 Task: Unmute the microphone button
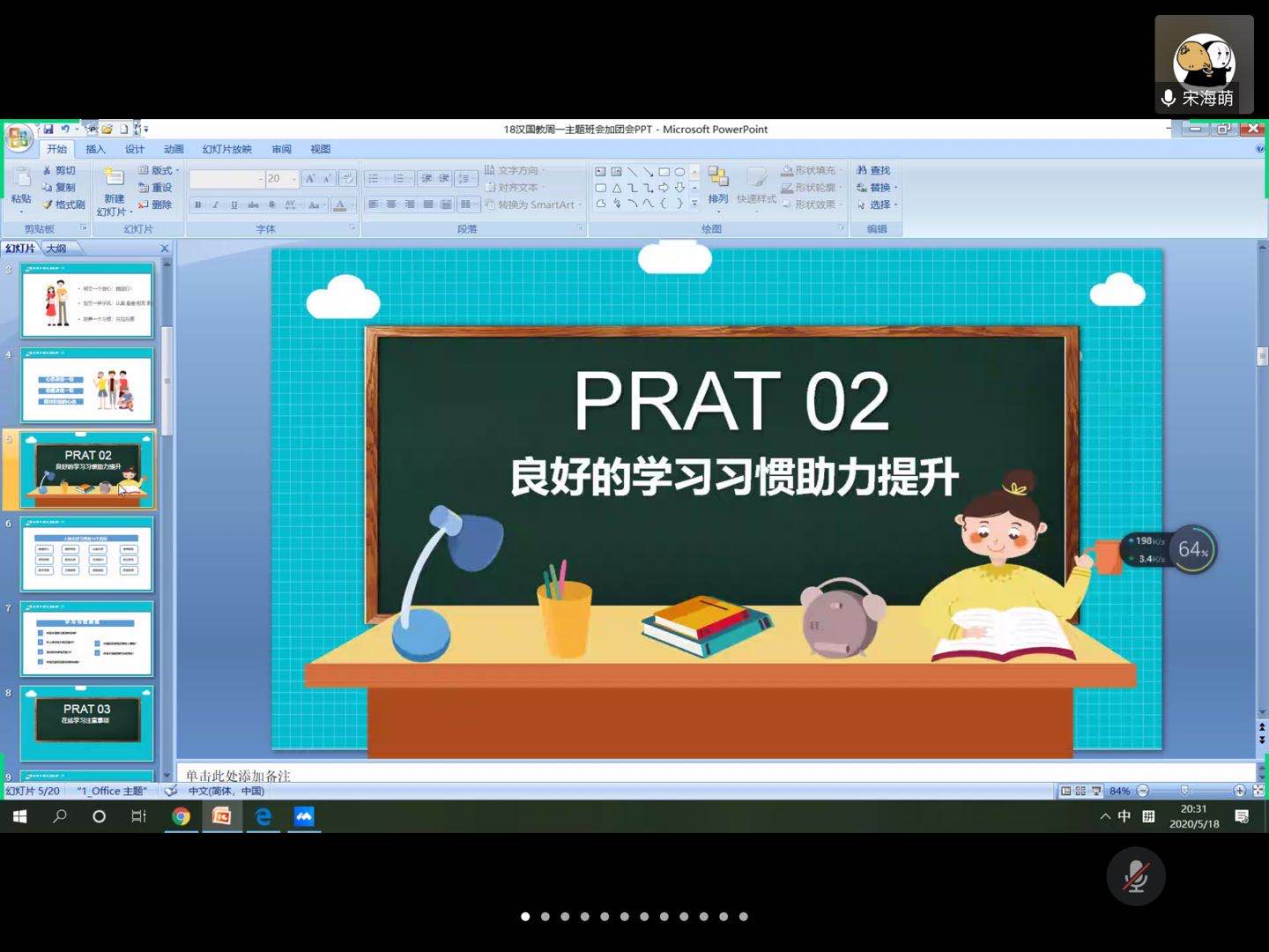(1135, 877)
